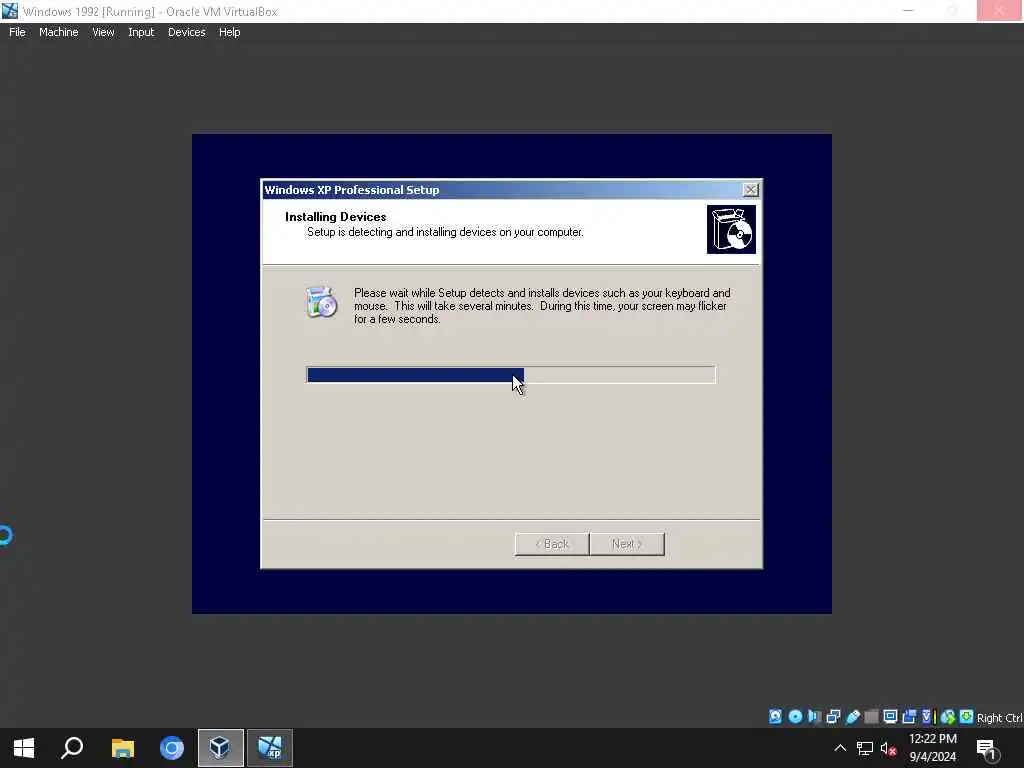
Task: Click the VirtualBox window title bar icon
Action: point(10,11)
